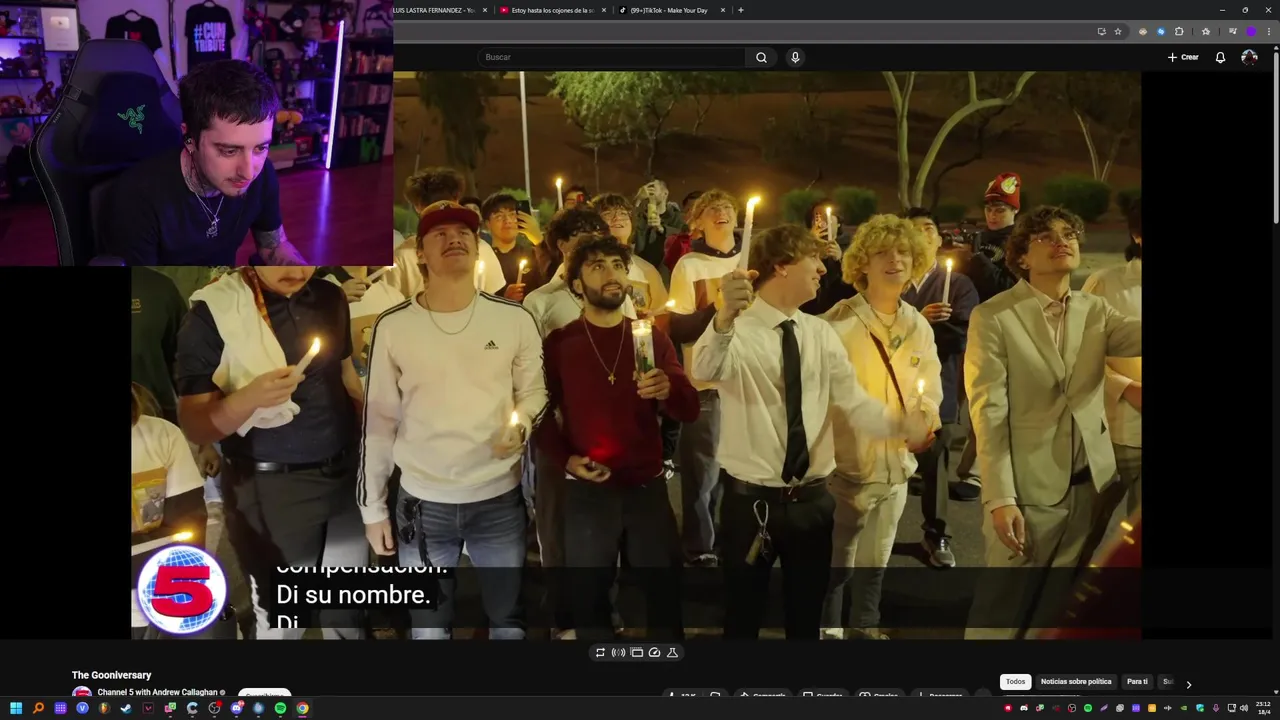Screen dimensions: 1280x720
Task: Open the YouTube account avatar menu
Action: pos(1249,57)
